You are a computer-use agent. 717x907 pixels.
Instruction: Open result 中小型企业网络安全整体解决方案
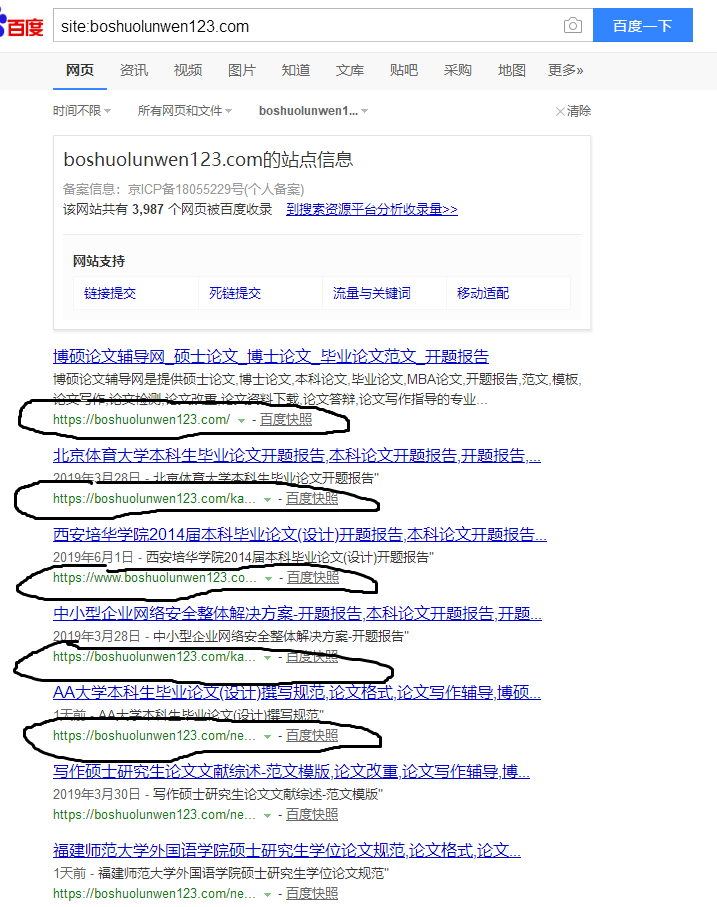297,614
